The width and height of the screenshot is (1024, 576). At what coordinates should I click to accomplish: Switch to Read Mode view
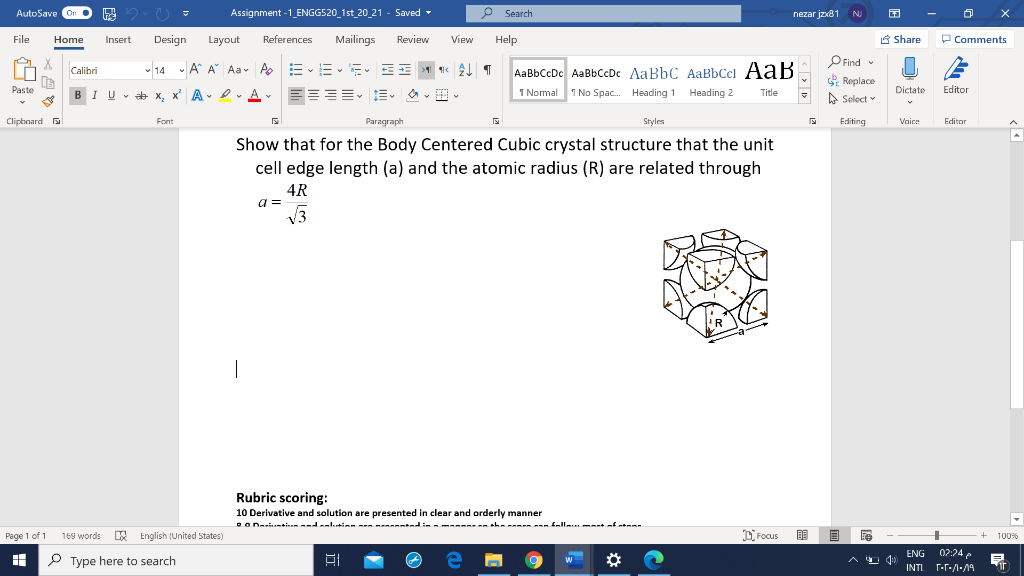pyautogui.click(x=803, y=535)
